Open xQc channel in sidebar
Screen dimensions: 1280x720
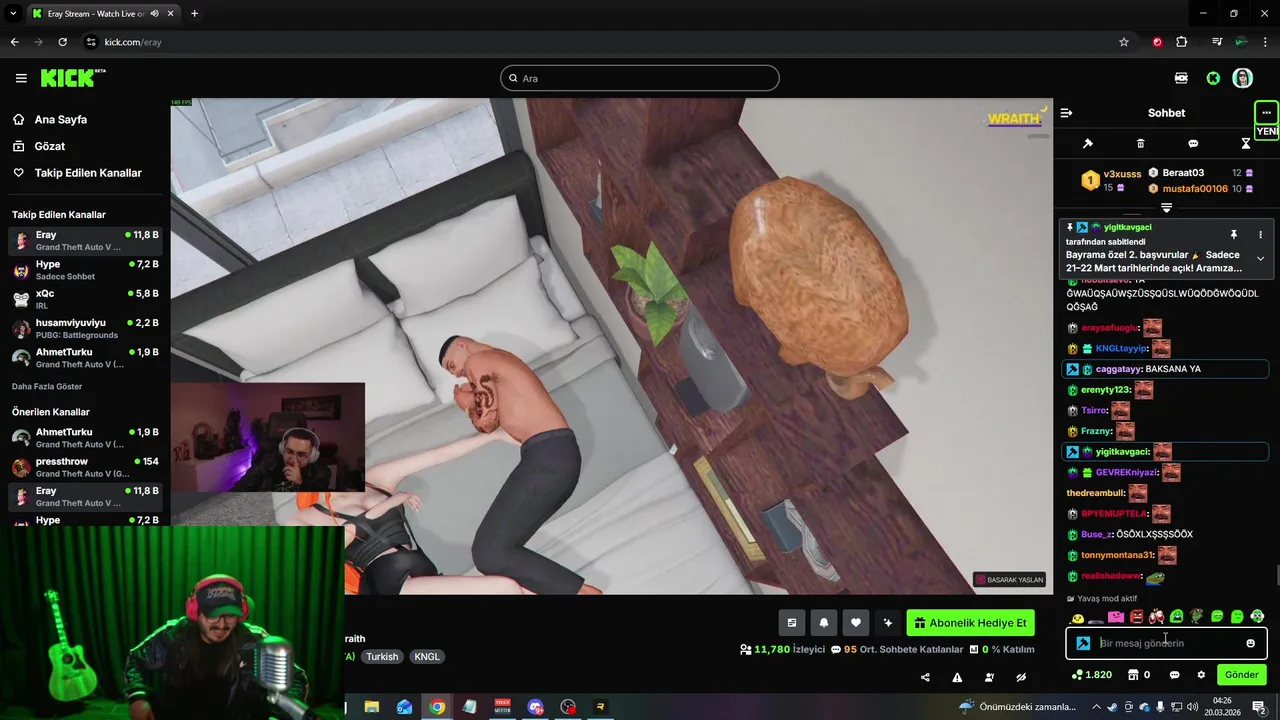(x=85, y=299)
